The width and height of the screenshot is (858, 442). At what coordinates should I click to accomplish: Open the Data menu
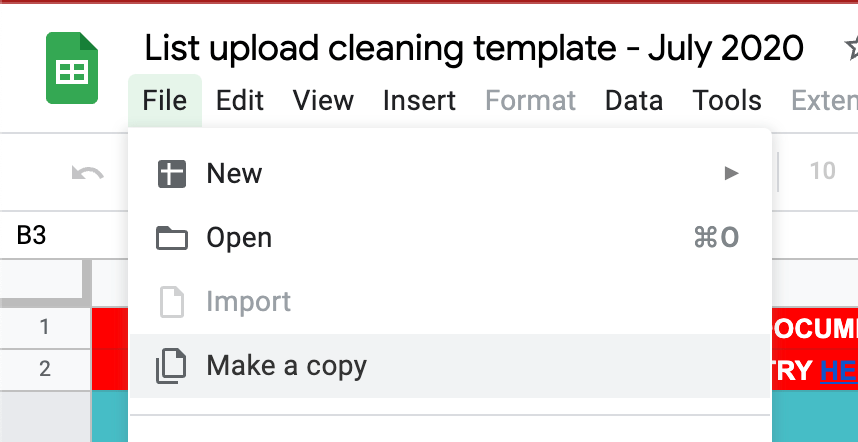[634, 100]
